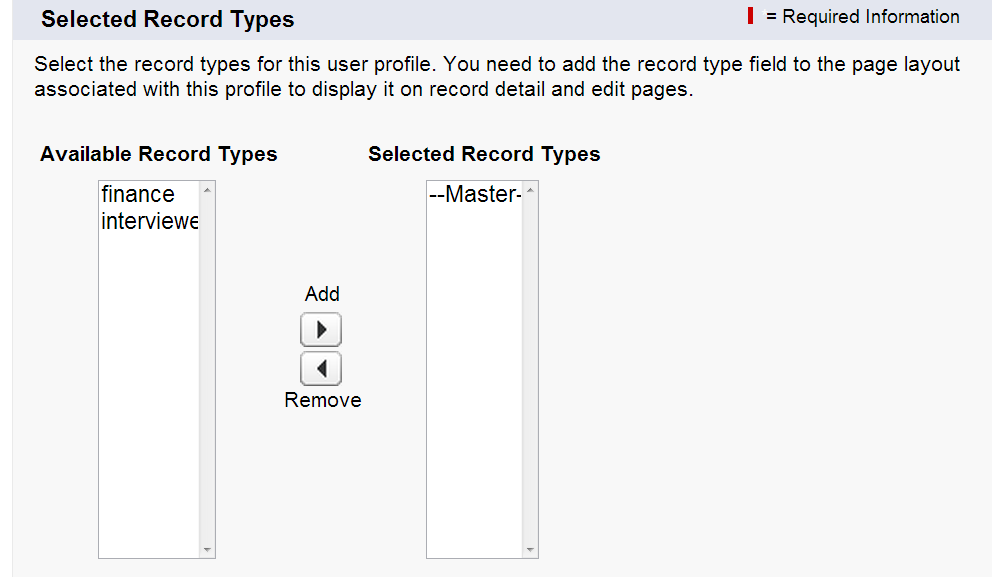Click the red Required Information indicator bar
992x577 pixels.
tap(750, 17)
